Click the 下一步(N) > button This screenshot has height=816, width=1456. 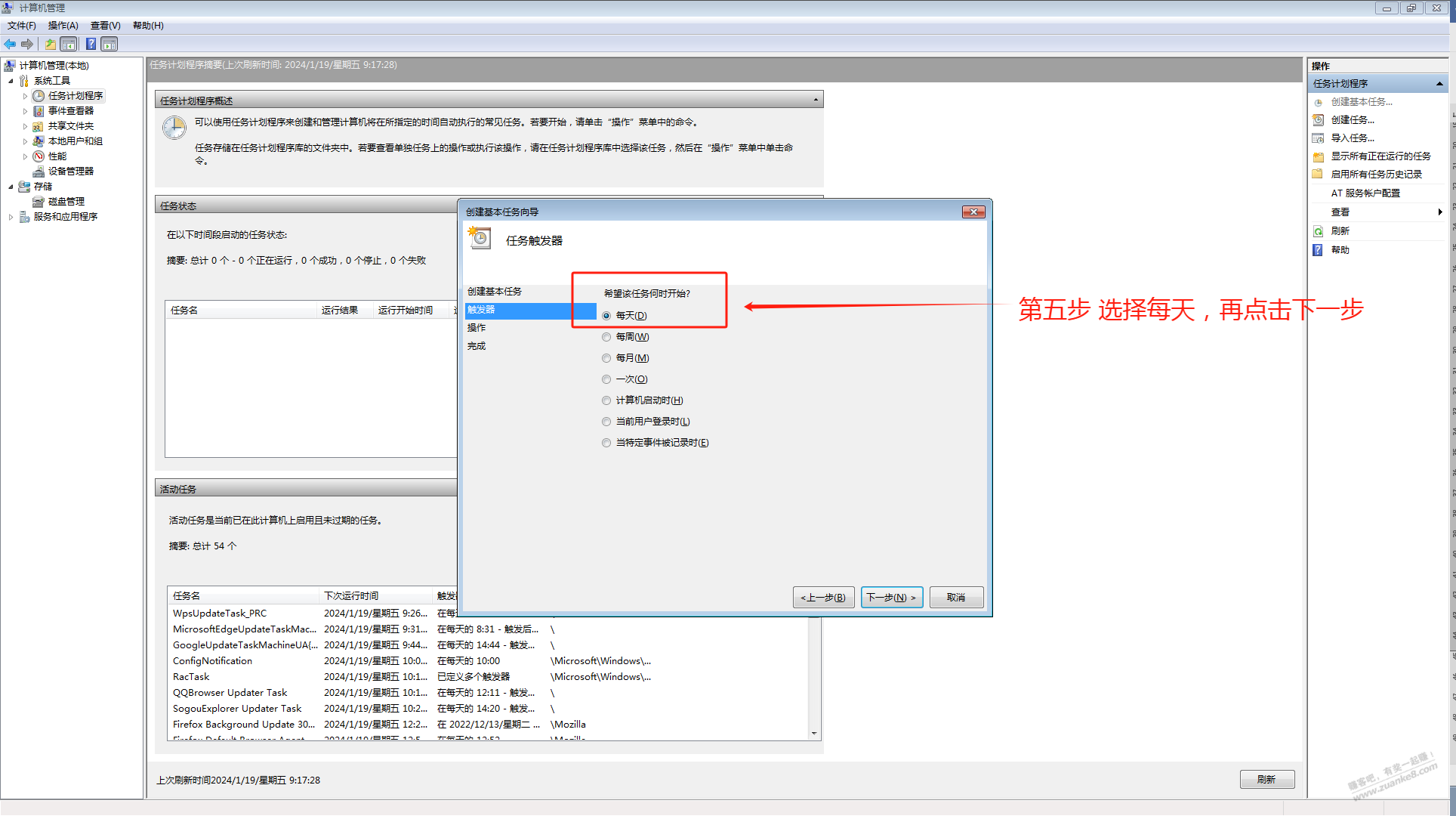(x=892, y=598)
